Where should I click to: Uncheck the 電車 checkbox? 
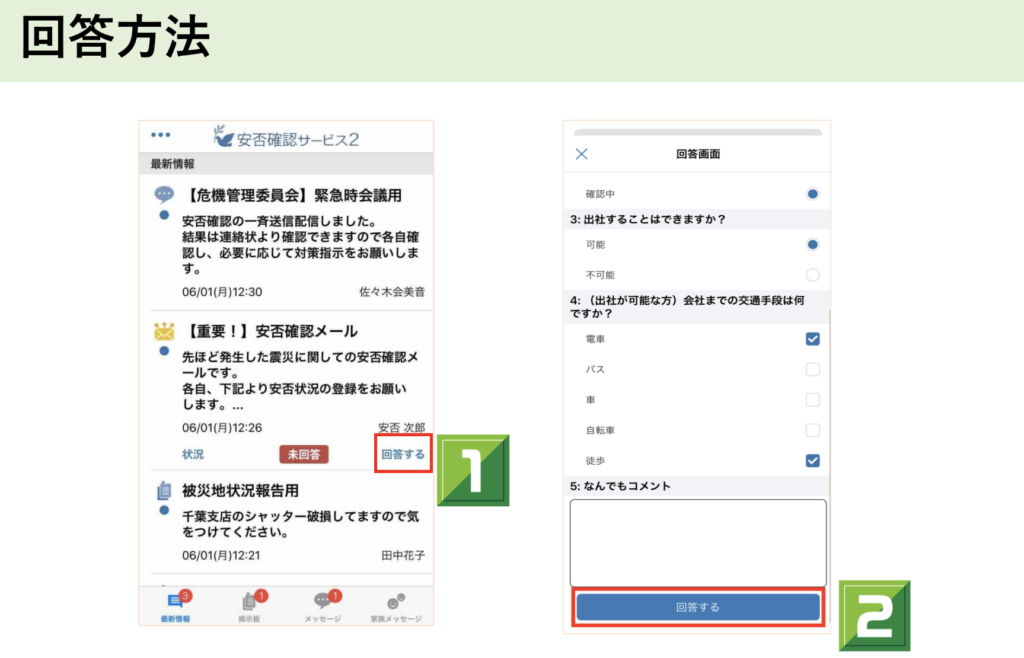[x=812, y=339]
